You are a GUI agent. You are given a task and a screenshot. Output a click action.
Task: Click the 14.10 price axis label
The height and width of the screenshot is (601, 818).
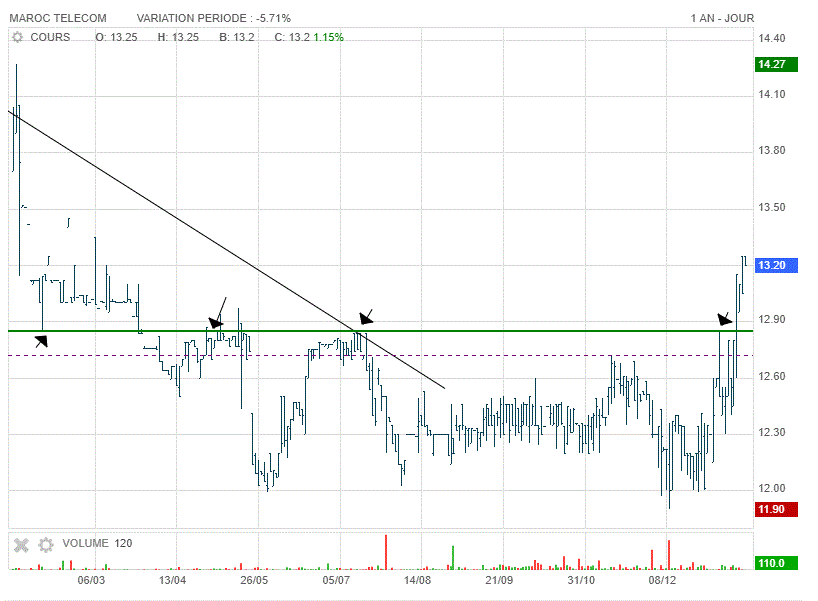772,94
